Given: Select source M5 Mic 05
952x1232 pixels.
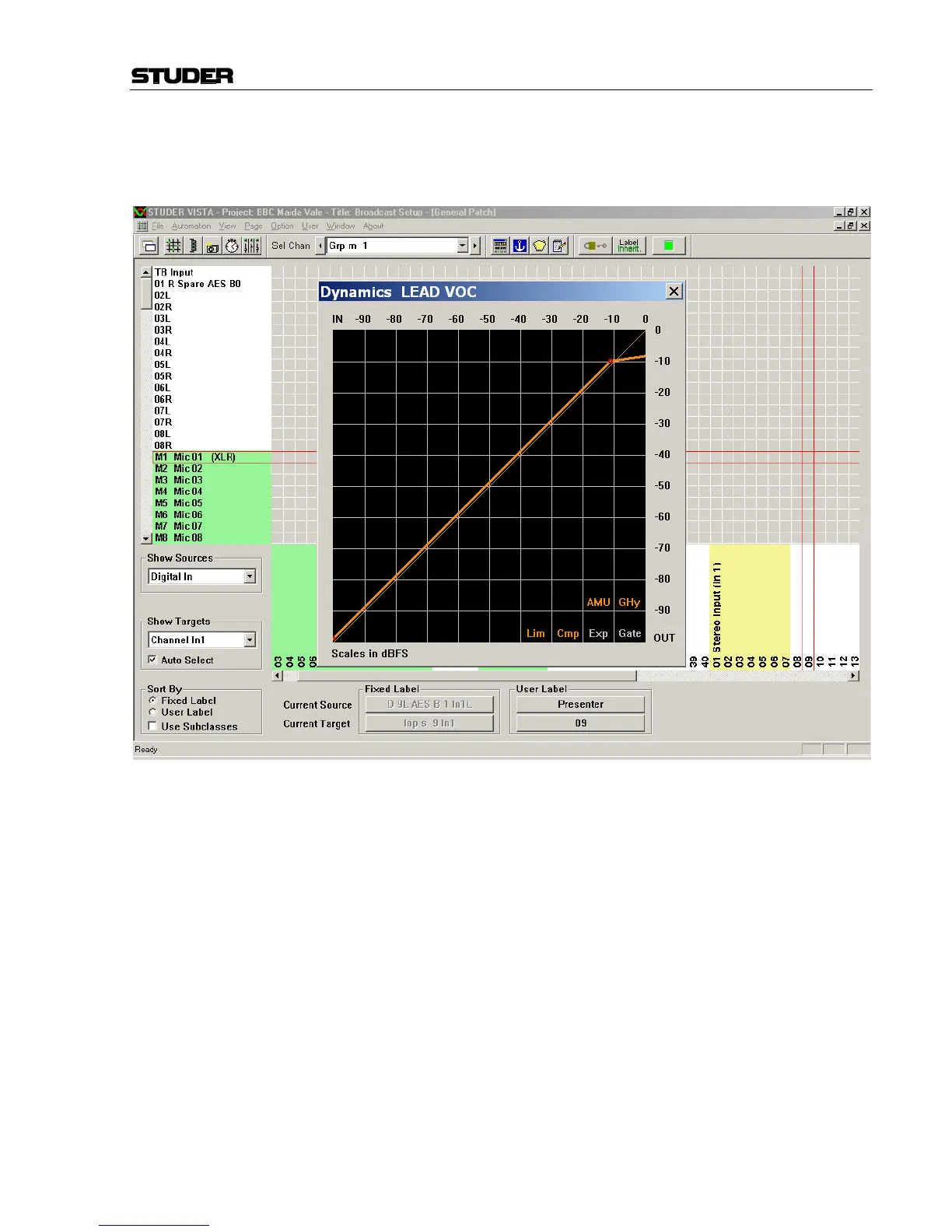Looking at the screenshot, I should coord(212,503).
